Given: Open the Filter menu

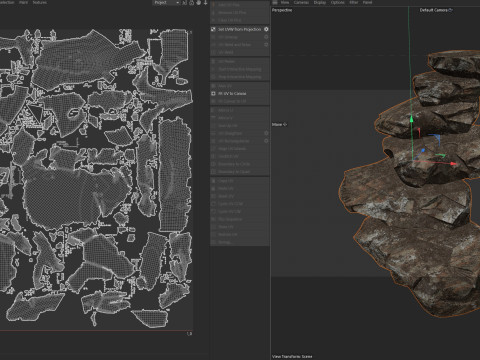Looking at the screenshot, I should 354,2.
